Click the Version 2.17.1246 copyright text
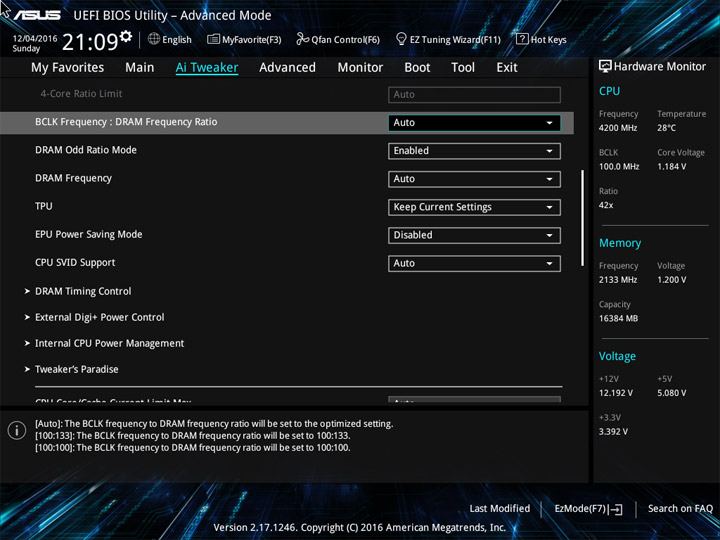This screenshot has height=540, width=720. [360, 527]
